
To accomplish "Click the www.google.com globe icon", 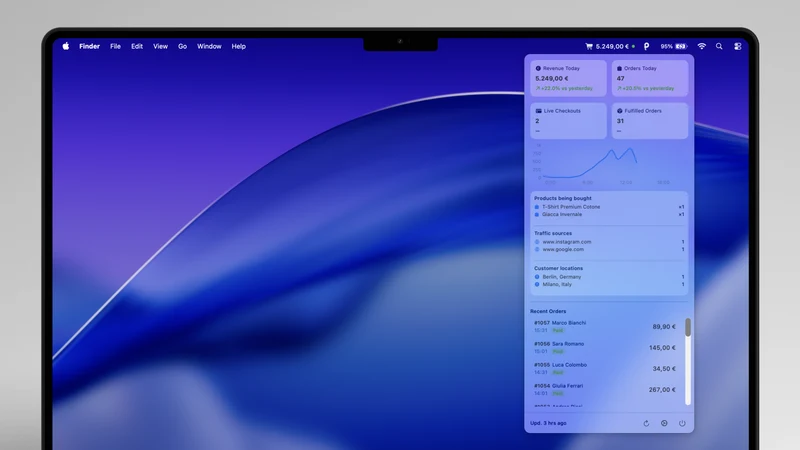I will pyautogui.click(x=537, y=249).
